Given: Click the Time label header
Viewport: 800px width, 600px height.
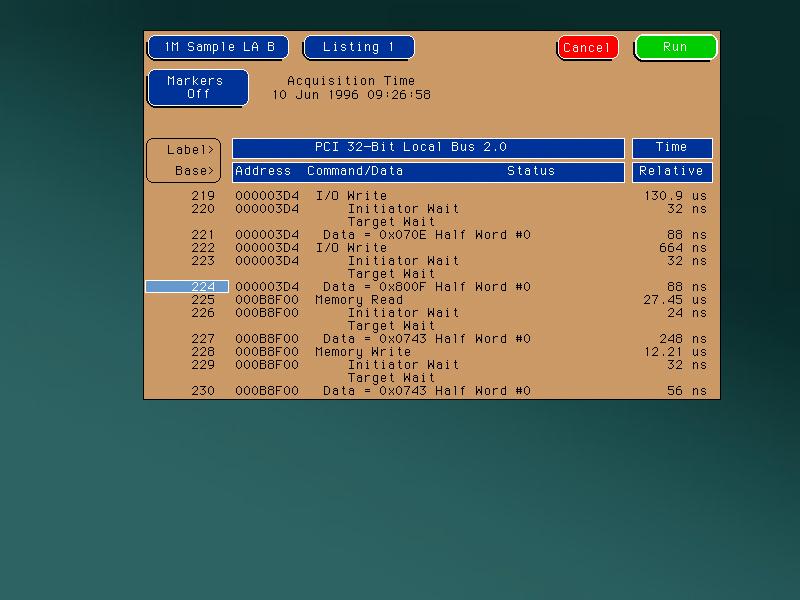Looking at the screenshot, I should coord(672,148).
